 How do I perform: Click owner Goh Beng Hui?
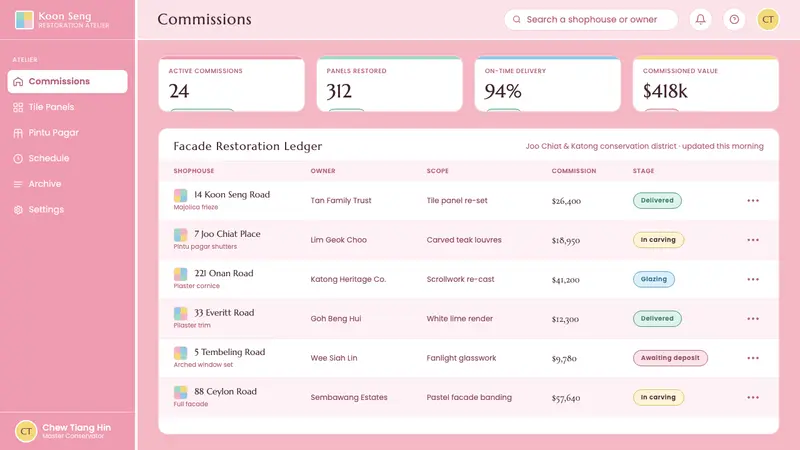pos(336,318)
